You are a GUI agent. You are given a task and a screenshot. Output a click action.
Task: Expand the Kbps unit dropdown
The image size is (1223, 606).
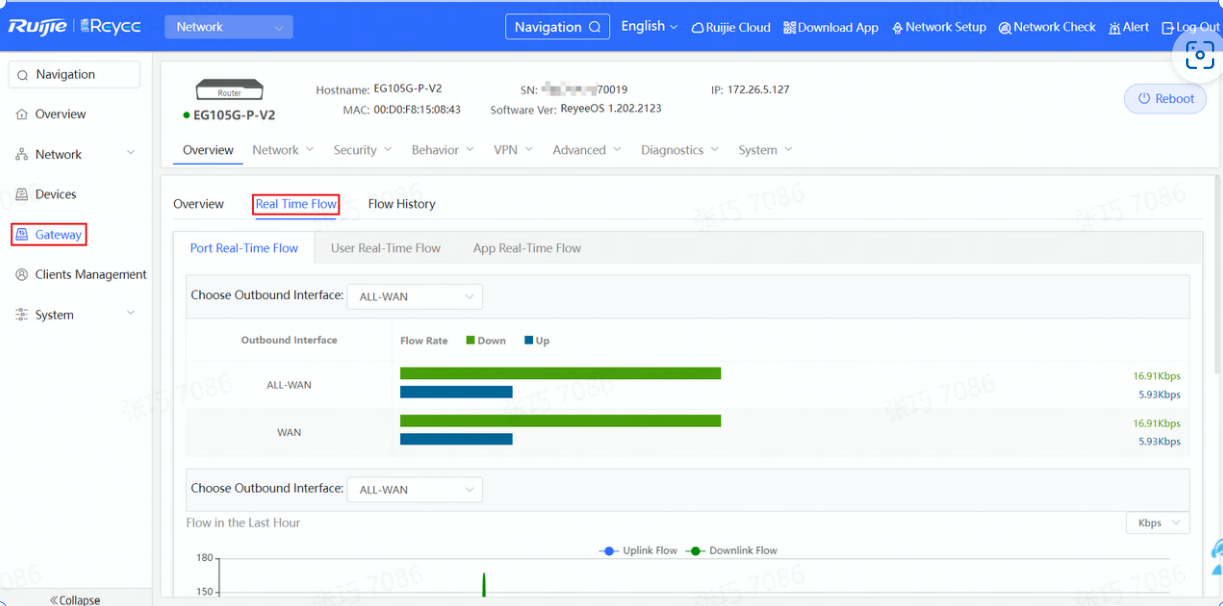pos(1158,523)
